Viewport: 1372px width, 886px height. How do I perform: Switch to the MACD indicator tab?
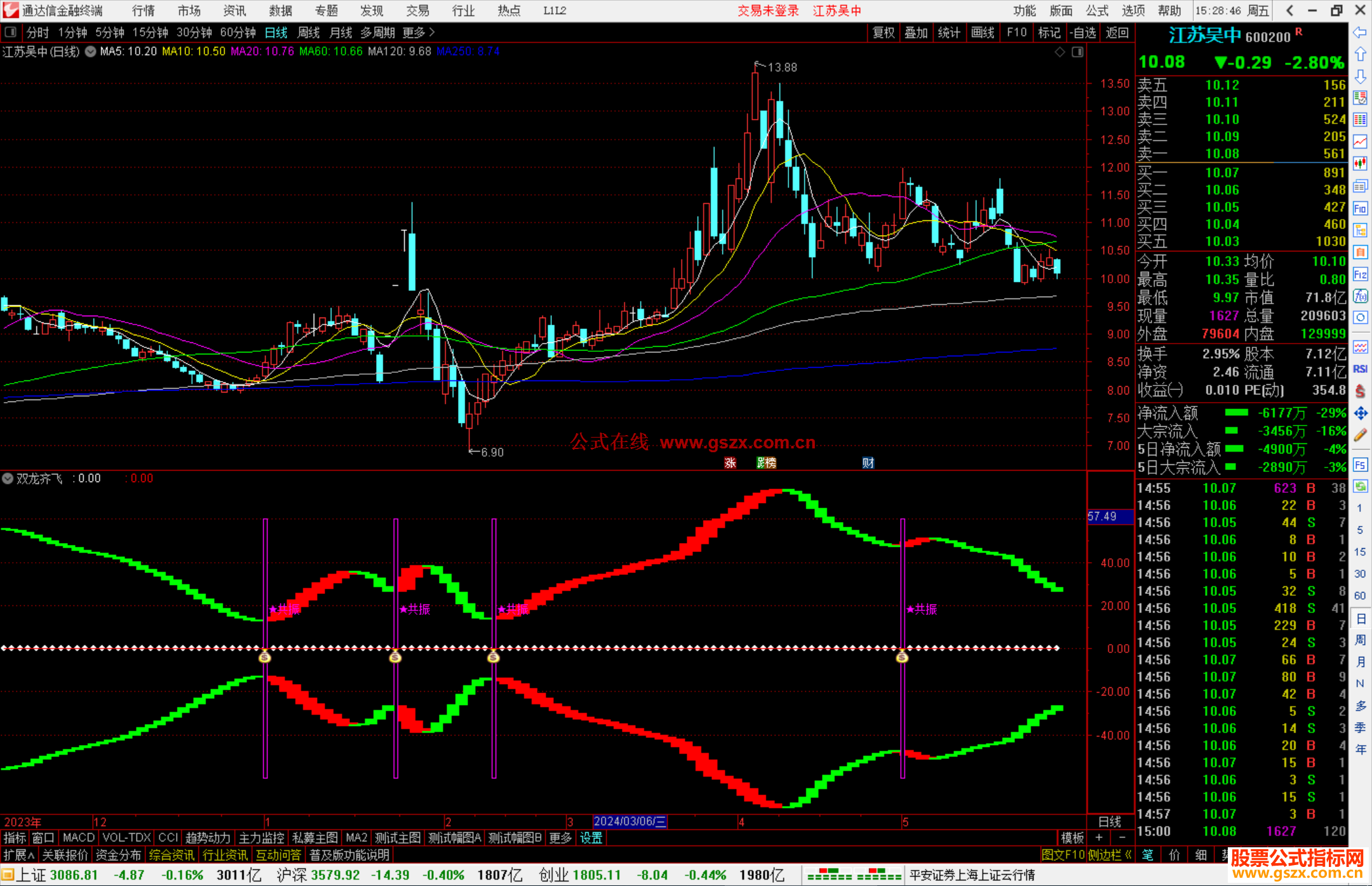78,838
